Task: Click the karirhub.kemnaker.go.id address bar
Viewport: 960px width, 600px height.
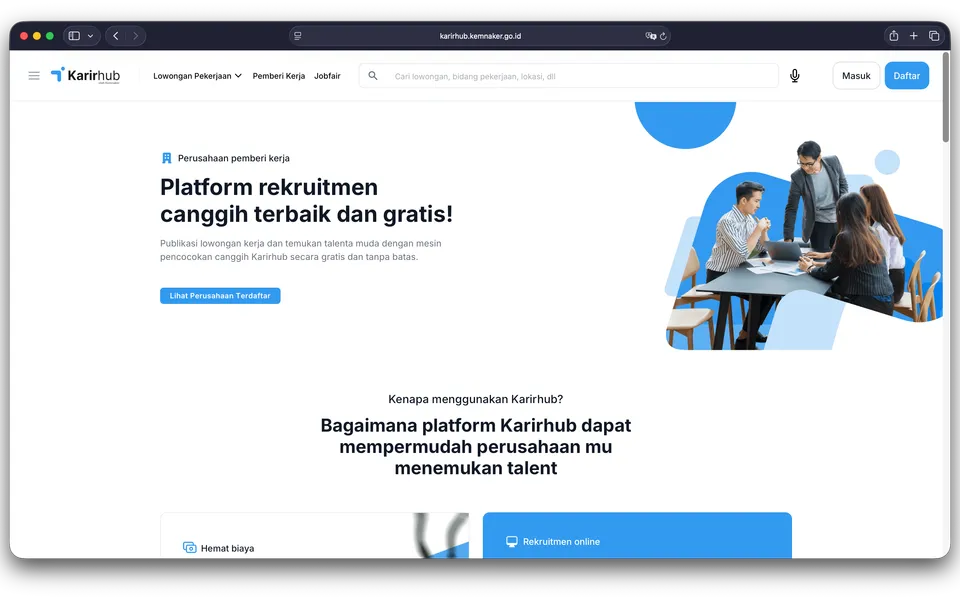Action: point(480,36)
